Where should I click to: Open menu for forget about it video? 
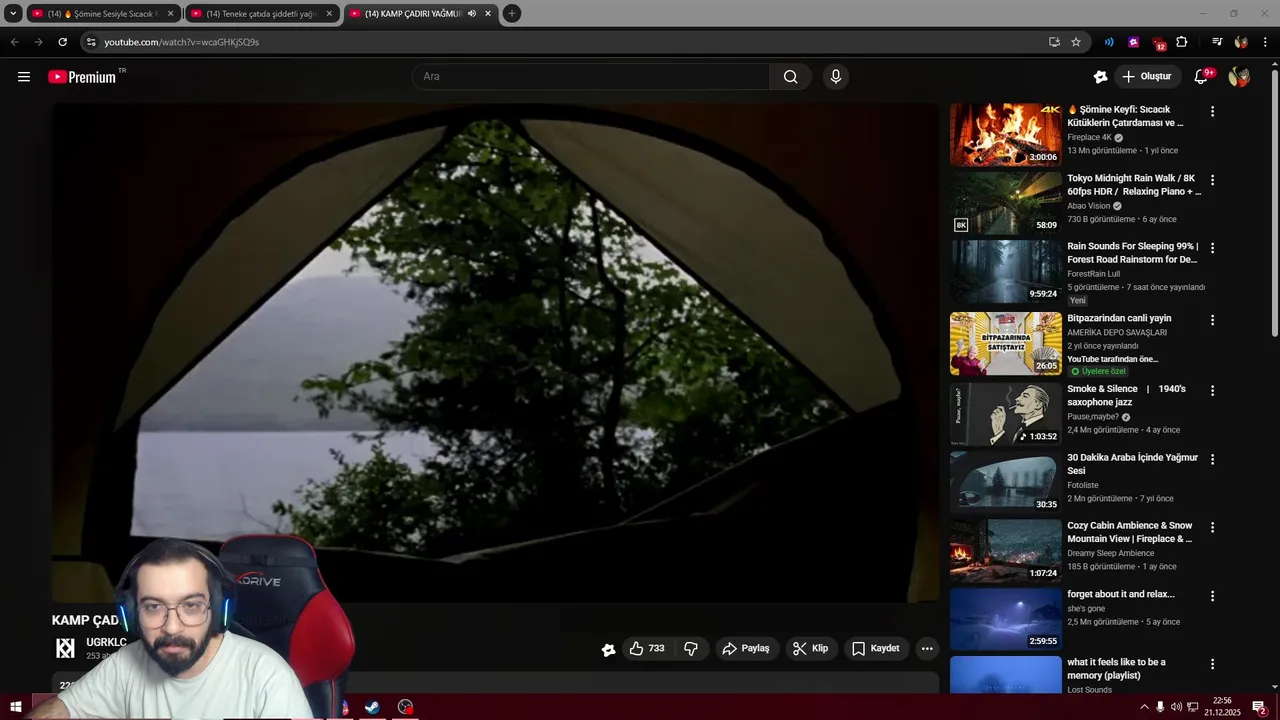click(x=1212, y=596)
